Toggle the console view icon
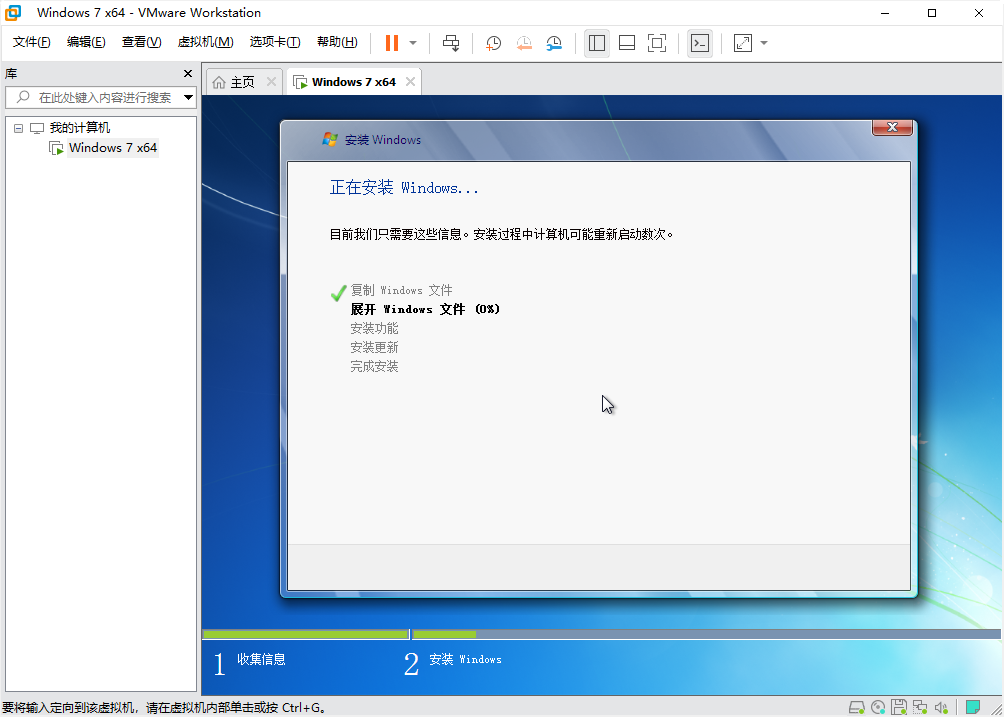 click(700, 43)
